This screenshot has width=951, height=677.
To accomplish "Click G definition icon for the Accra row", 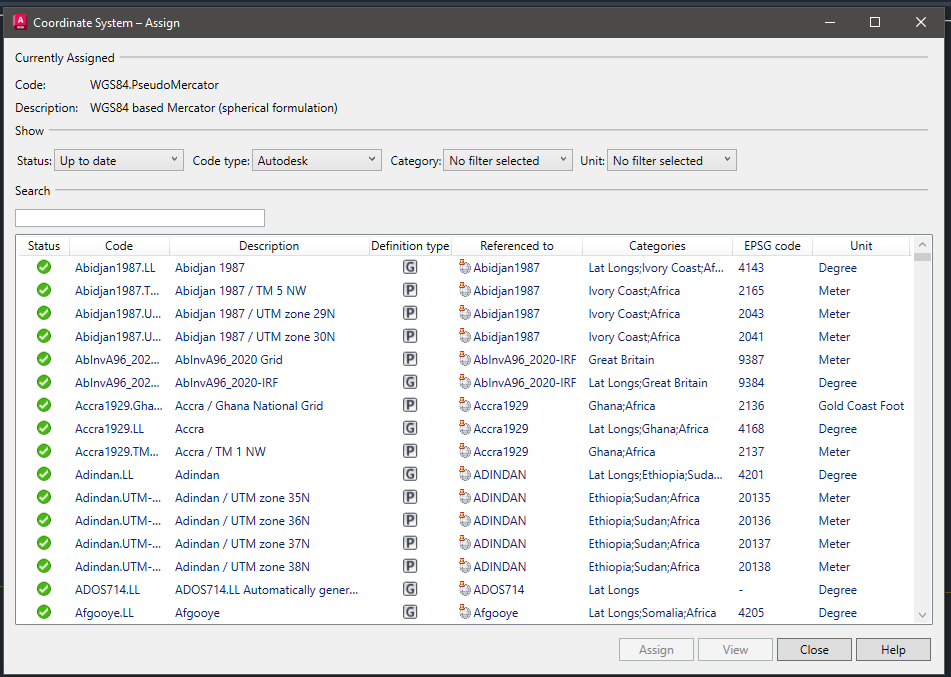I will pyautogui.click(x=410, y=428).
